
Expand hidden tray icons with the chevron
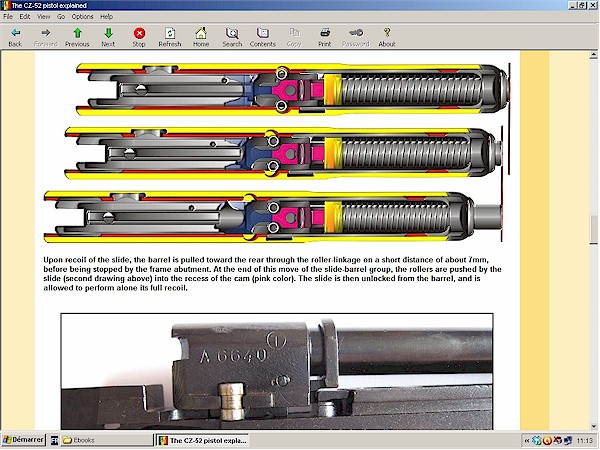pyautogui.click(x=527, y=441)
